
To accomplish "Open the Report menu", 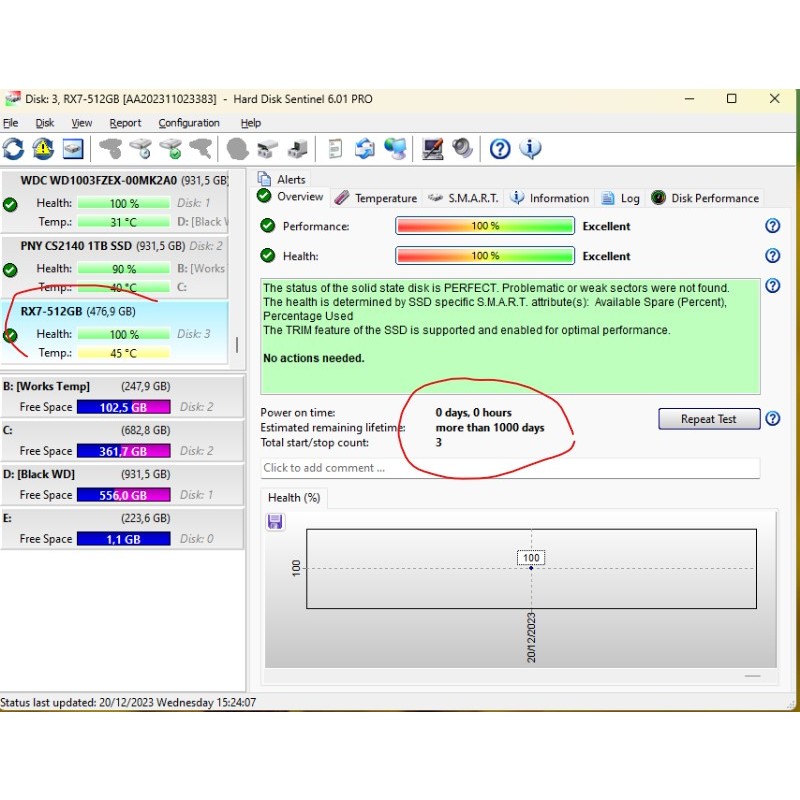I will tap(125, 123).
